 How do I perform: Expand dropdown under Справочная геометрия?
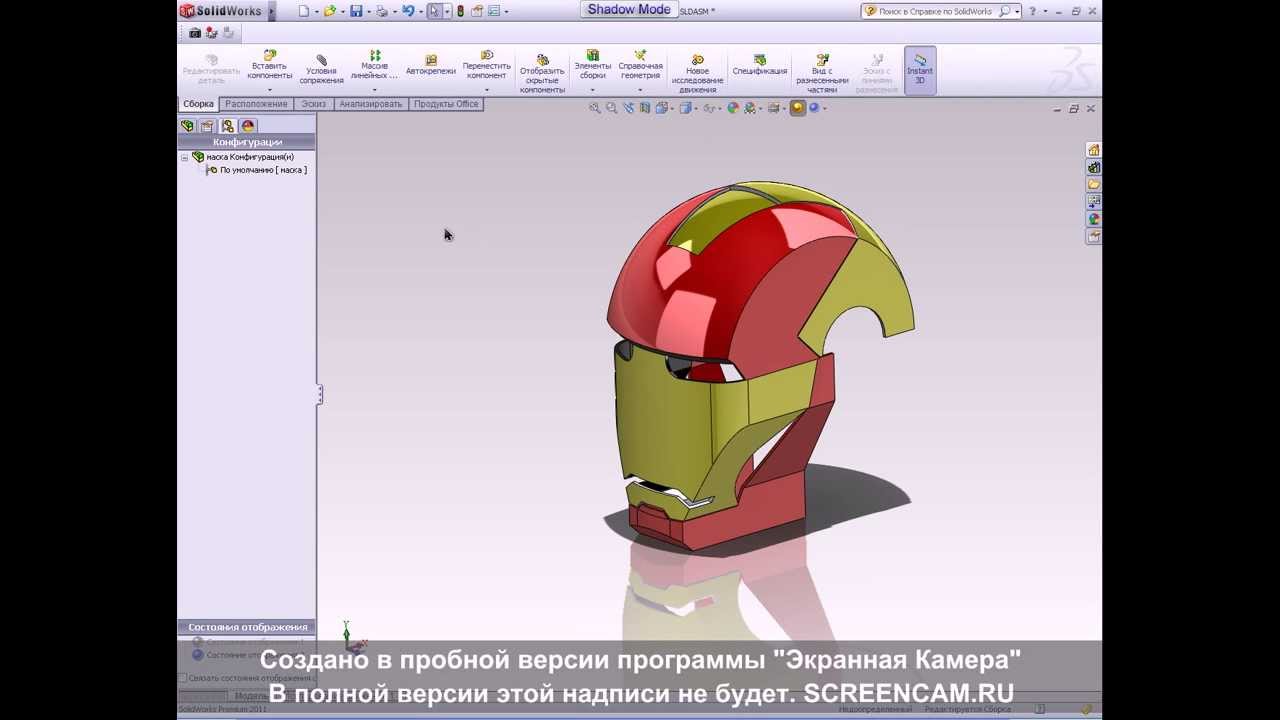click(x=641, y=90)
